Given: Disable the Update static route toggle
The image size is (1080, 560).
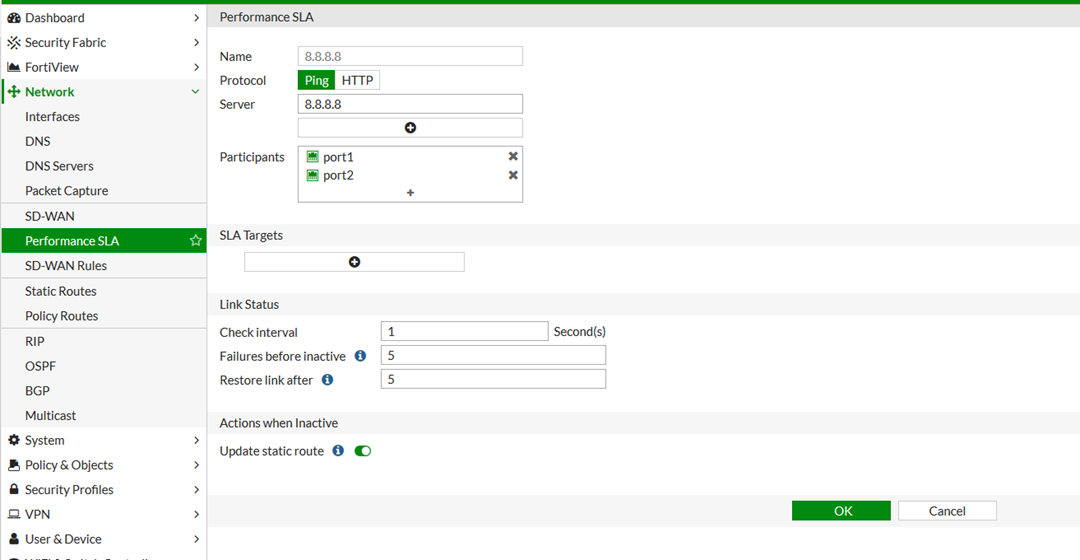Looking at the screenshot, I should (363, 451).
